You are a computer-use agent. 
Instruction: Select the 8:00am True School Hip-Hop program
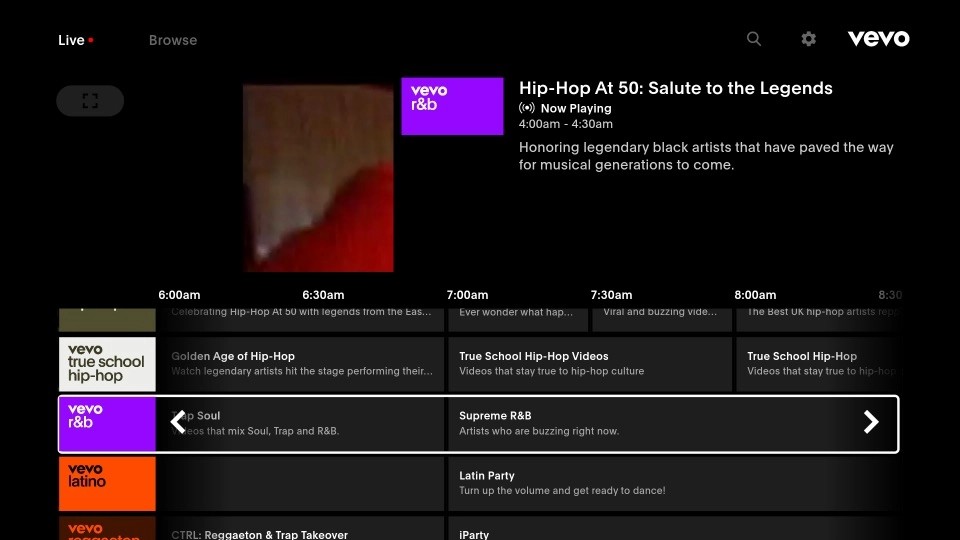tap(817, 364)
